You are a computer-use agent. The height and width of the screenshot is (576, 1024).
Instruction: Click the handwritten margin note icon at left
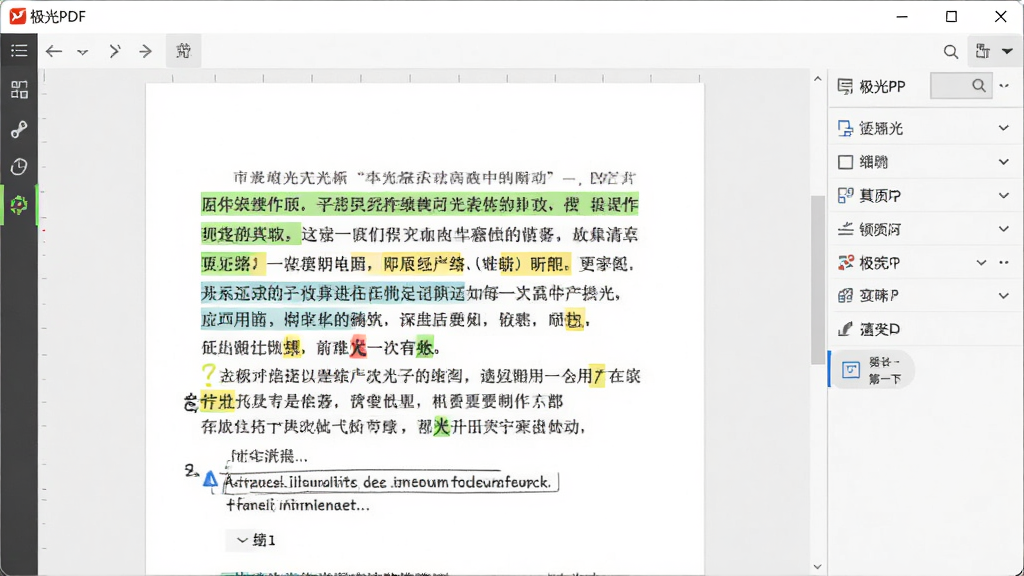(190, 402)
